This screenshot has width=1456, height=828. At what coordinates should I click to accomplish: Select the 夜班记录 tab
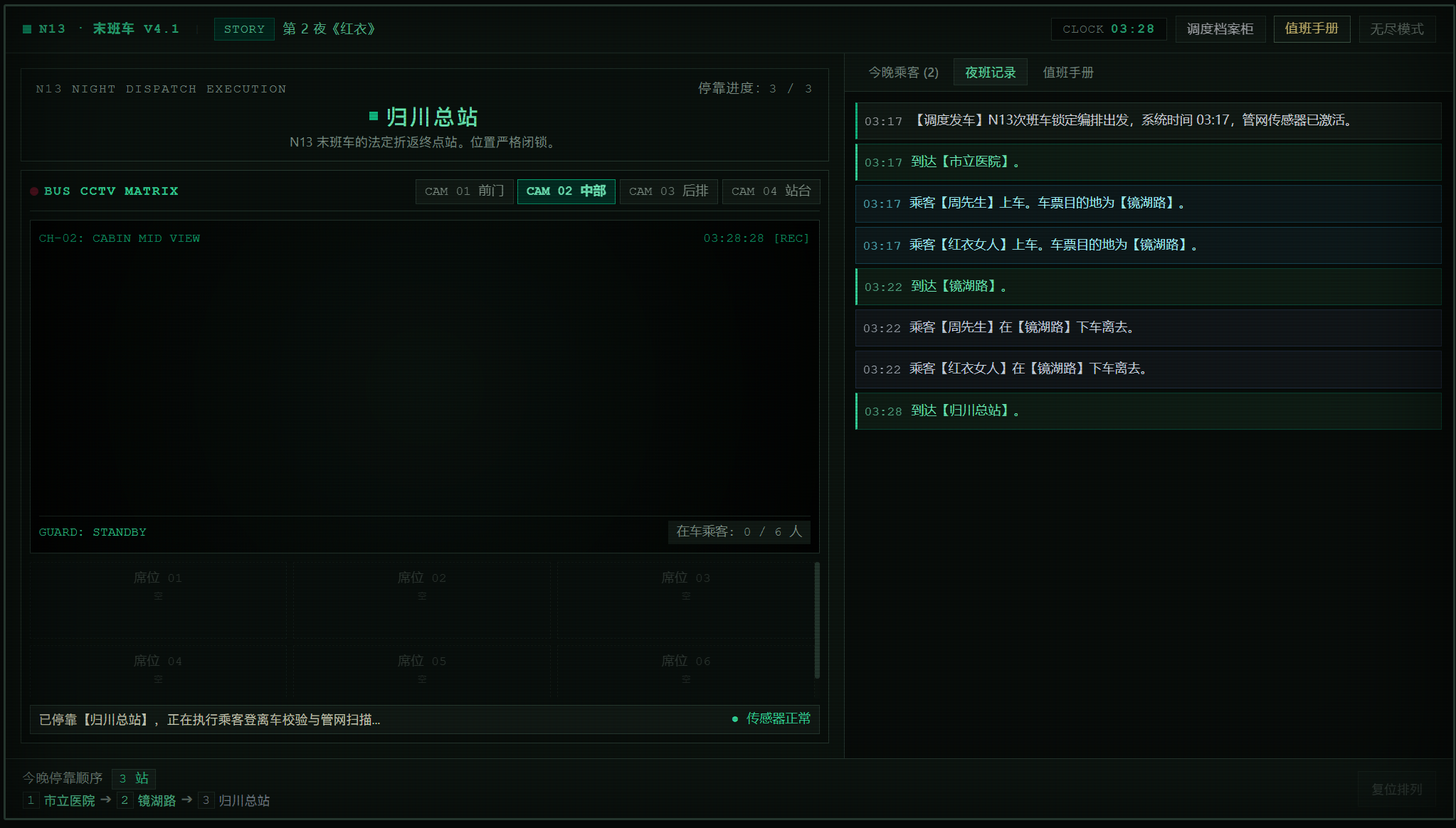[x=990, y=73]
